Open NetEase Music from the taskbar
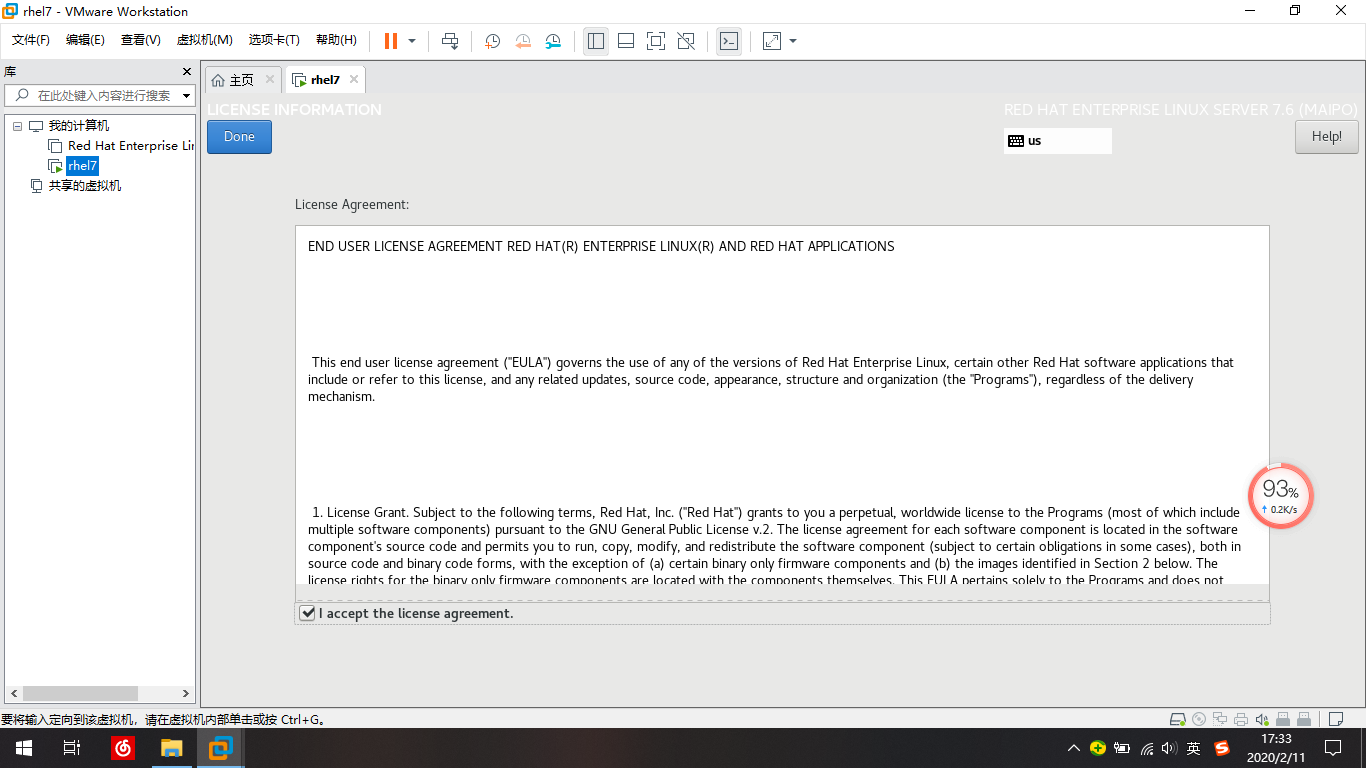 [x=122, y=748]
